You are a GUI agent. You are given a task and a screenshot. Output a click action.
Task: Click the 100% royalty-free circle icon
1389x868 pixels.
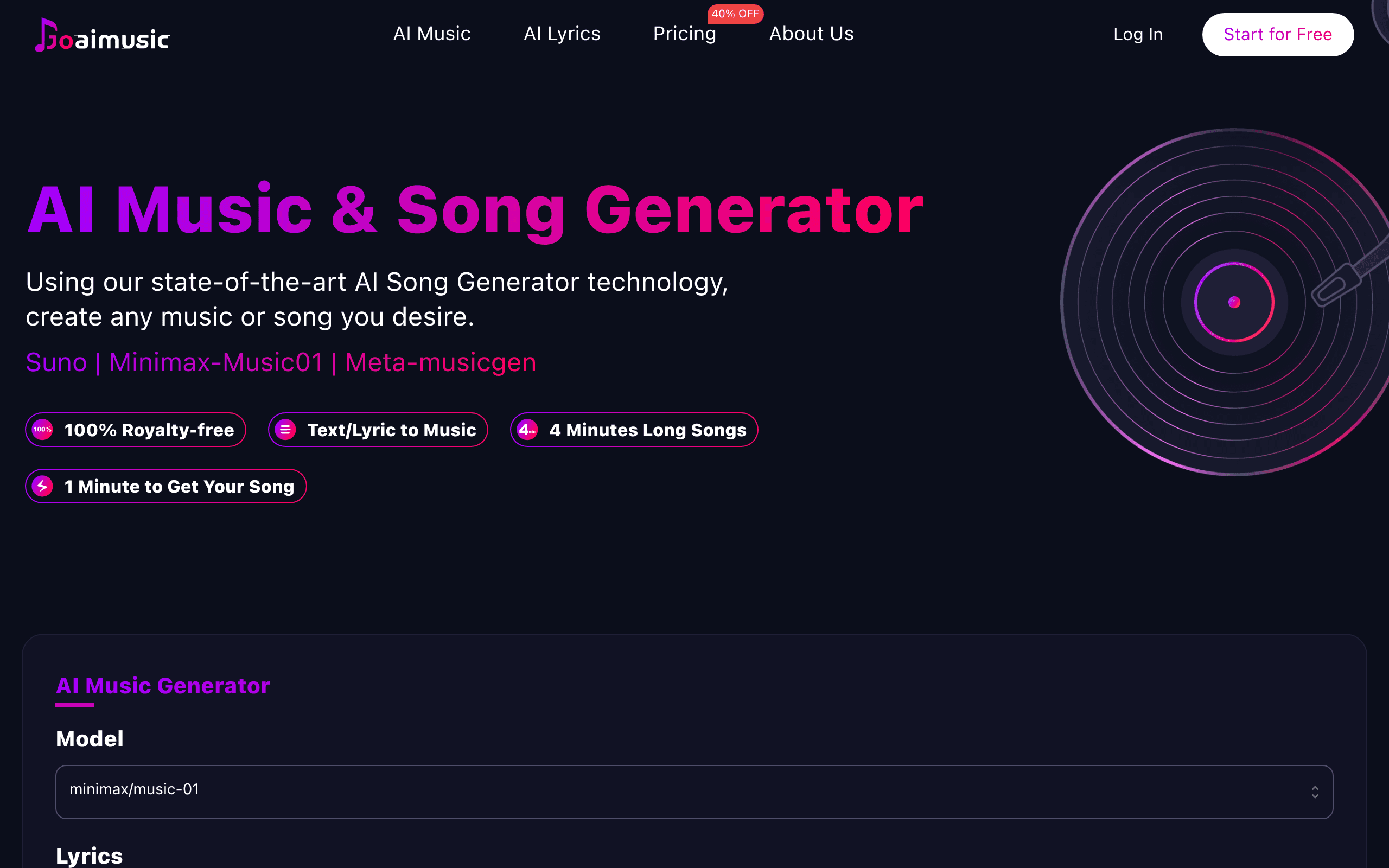[x=42, y=430]
